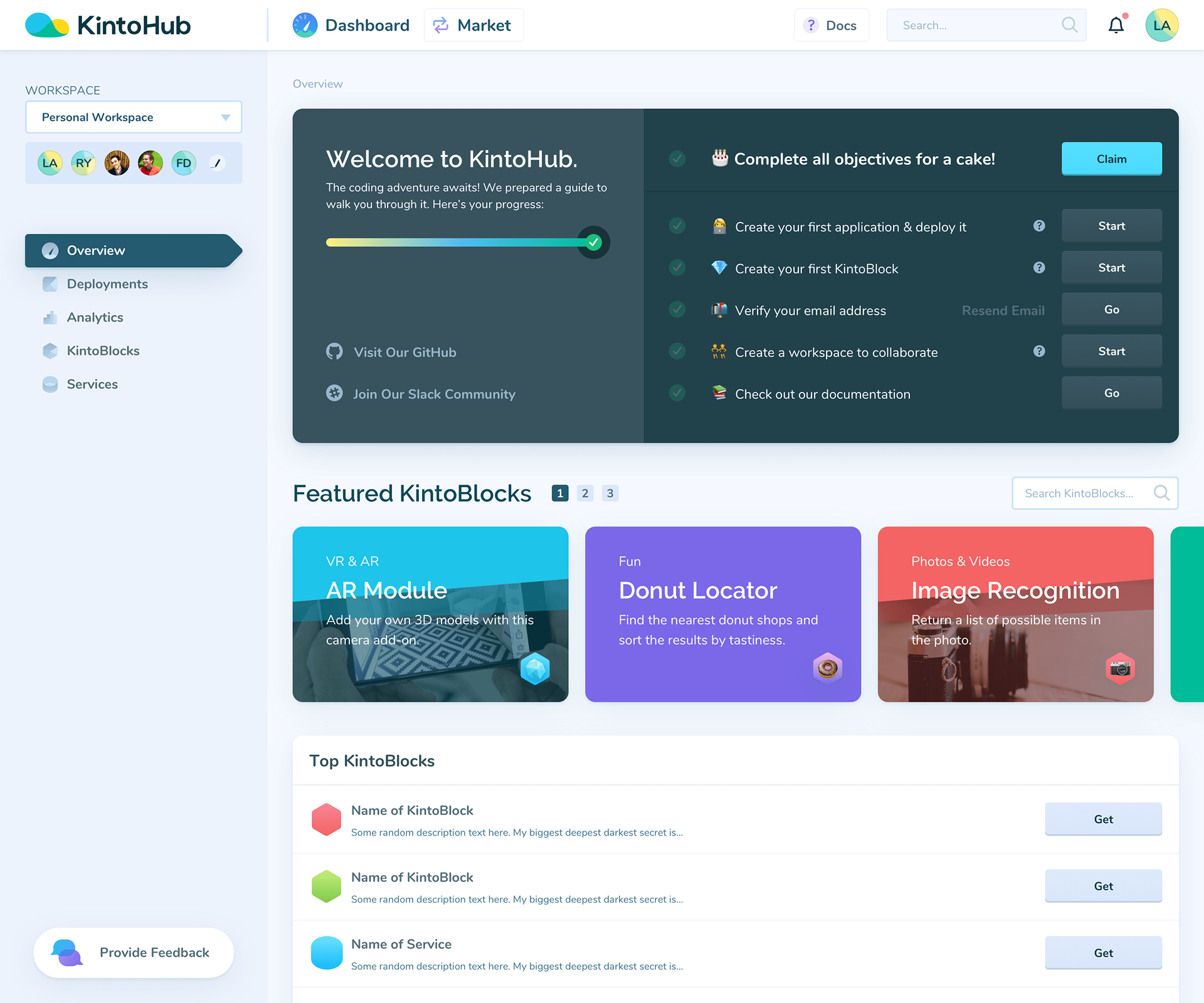Screen dimensions: 1204x1003
Task: Open Services in the sidebar
Action: (x=80, y=384)
